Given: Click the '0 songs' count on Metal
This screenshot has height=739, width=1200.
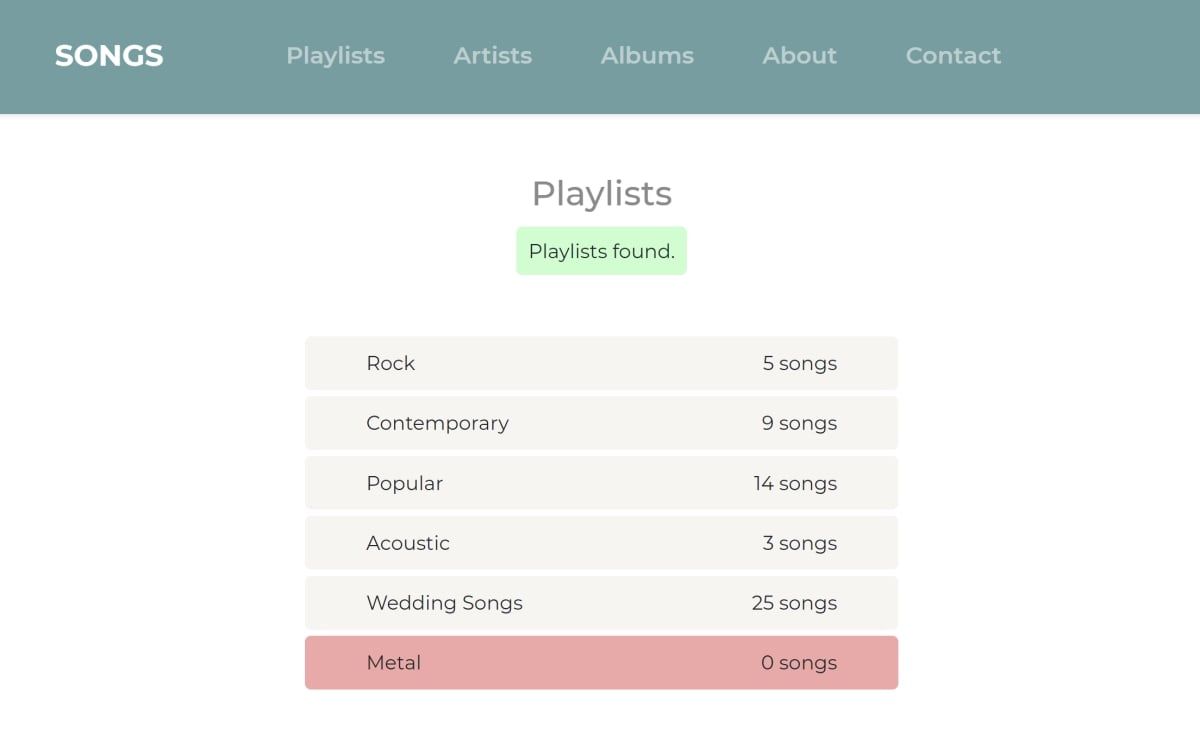Looking at the screenshot, I should pyautogui.click(x=798, y=663).
